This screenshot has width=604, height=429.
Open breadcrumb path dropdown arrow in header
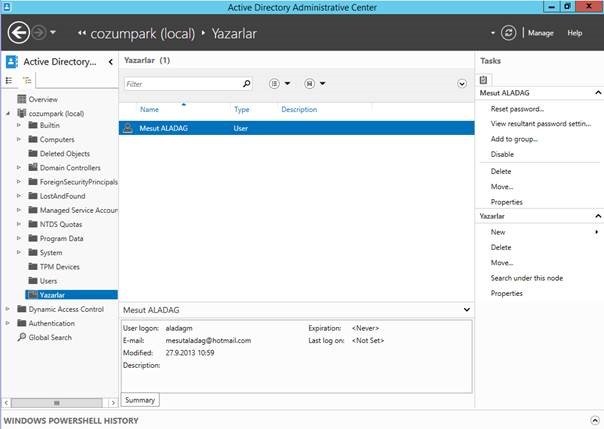(x=492, y=33)
